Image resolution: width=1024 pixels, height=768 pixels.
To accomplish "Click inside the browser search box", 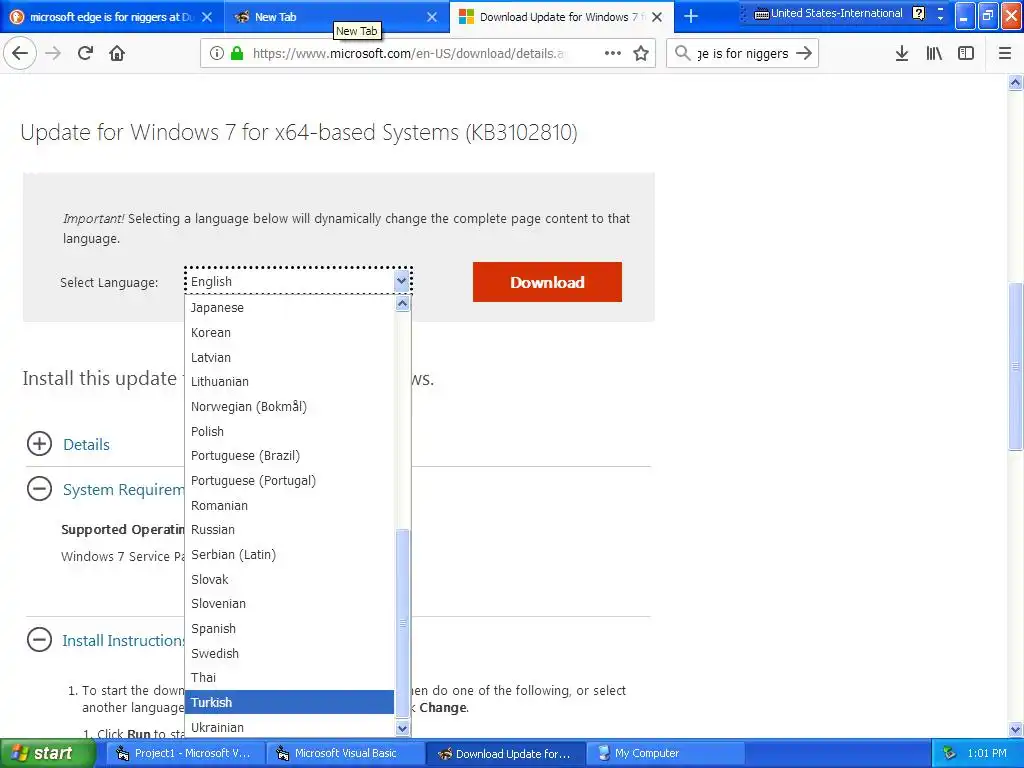I will tap(743, 54).
